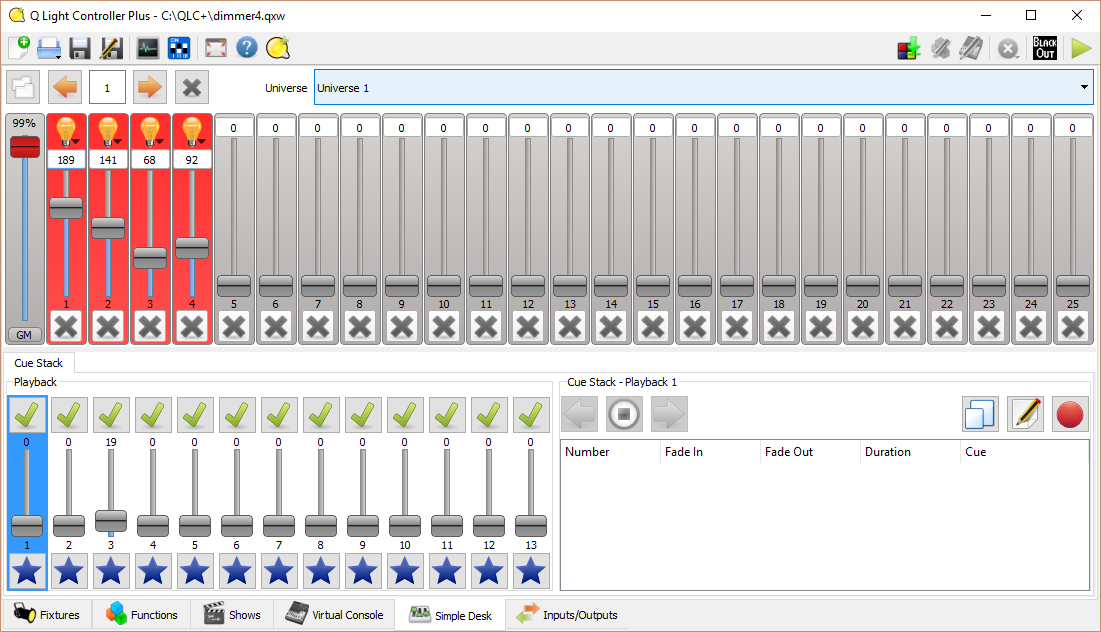1101x632 pixels.
Task: Toggle playback 11 checkmark button
Action: 447,414
